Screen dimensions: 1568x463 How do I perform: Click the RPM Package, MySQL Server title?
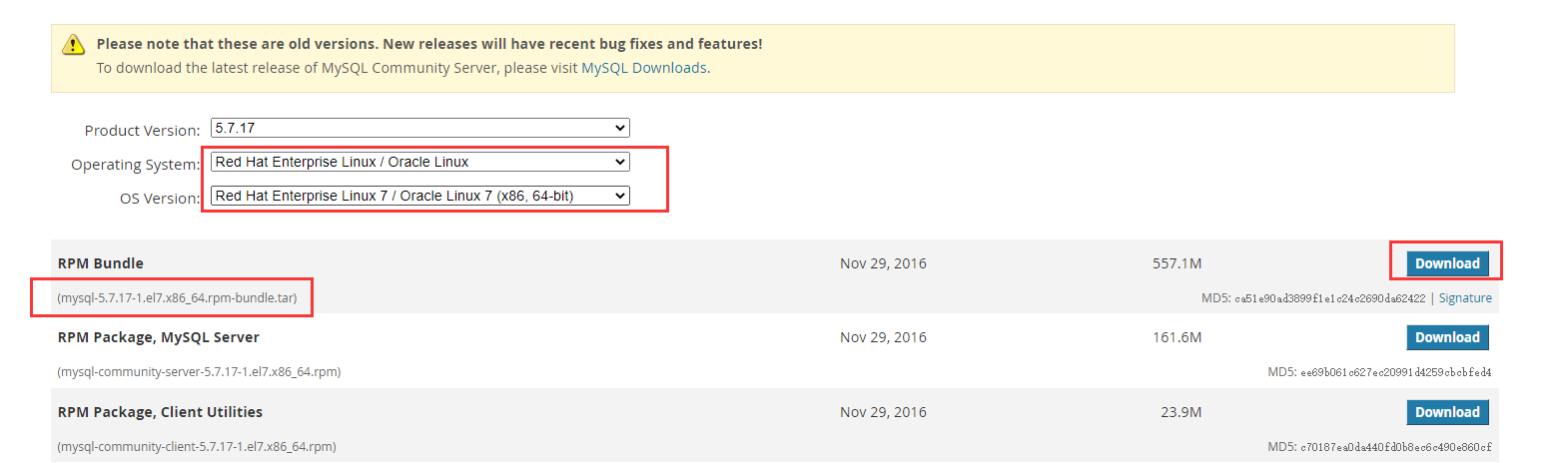click(x=159, y=337)
